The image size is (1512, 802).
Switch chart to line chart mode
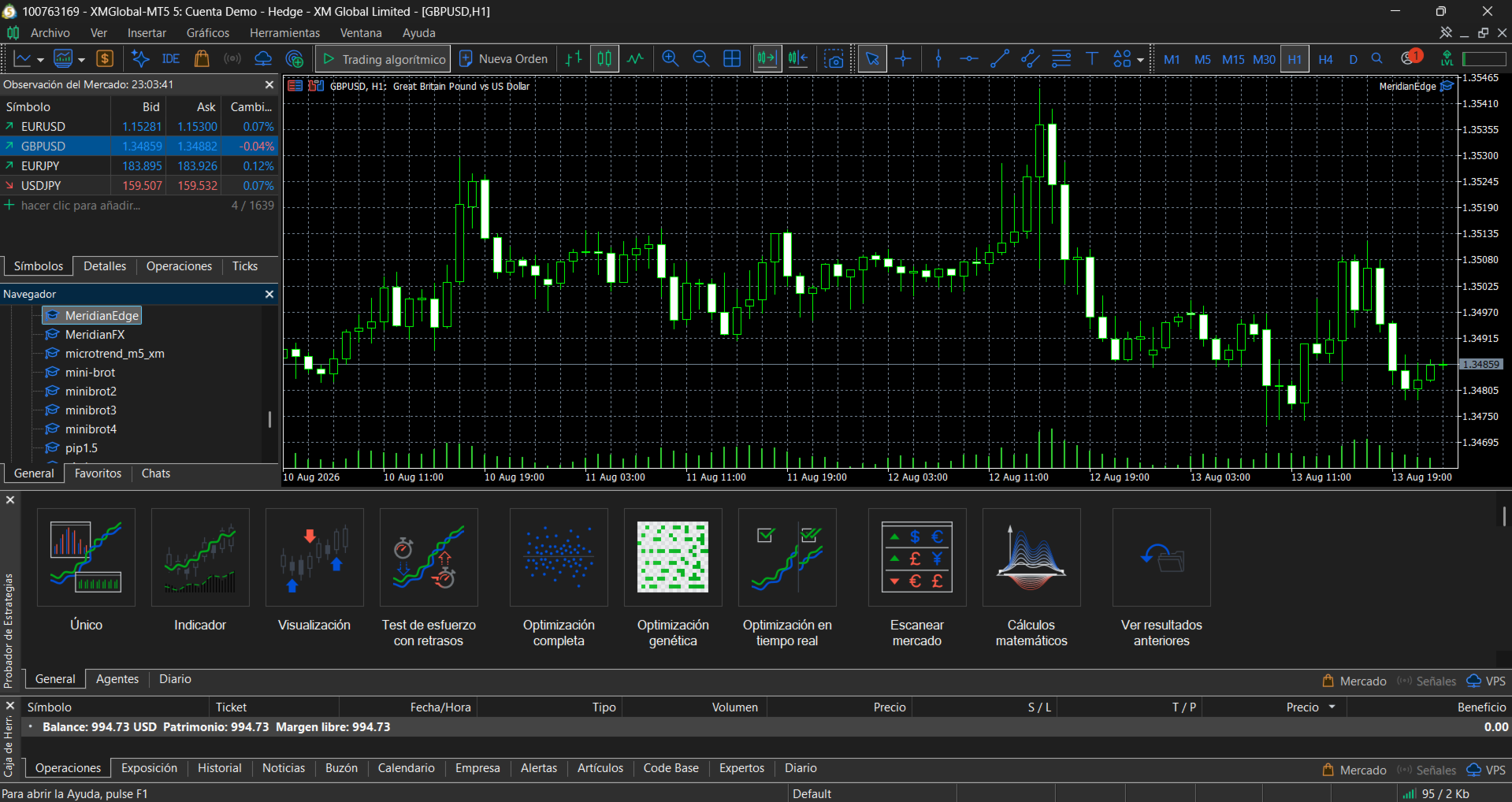point(636,59)
